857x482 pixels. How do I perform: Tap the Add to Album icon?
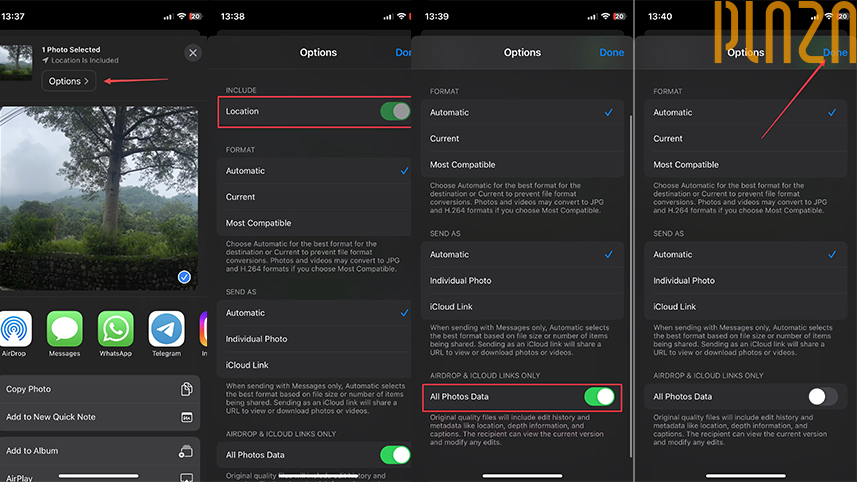pos(186,451)
